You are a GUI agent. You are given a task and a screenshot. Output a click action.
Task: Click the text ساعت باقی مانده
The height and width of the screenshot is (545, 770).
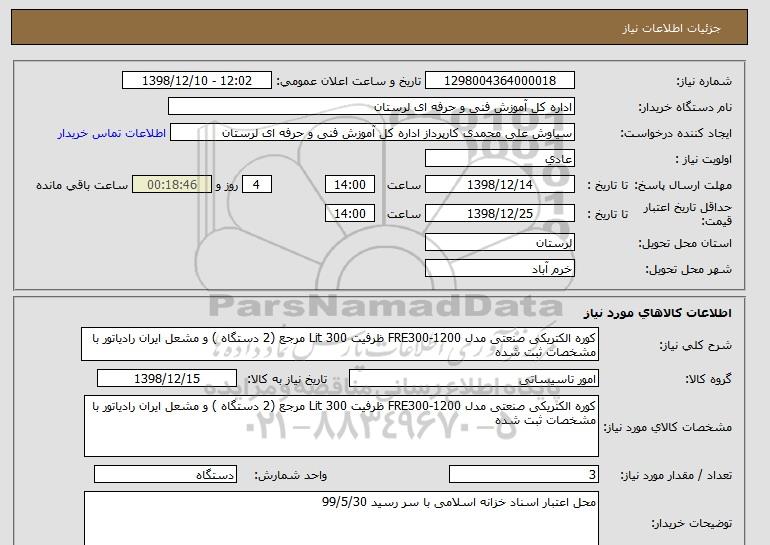click(x=82, y=185)
